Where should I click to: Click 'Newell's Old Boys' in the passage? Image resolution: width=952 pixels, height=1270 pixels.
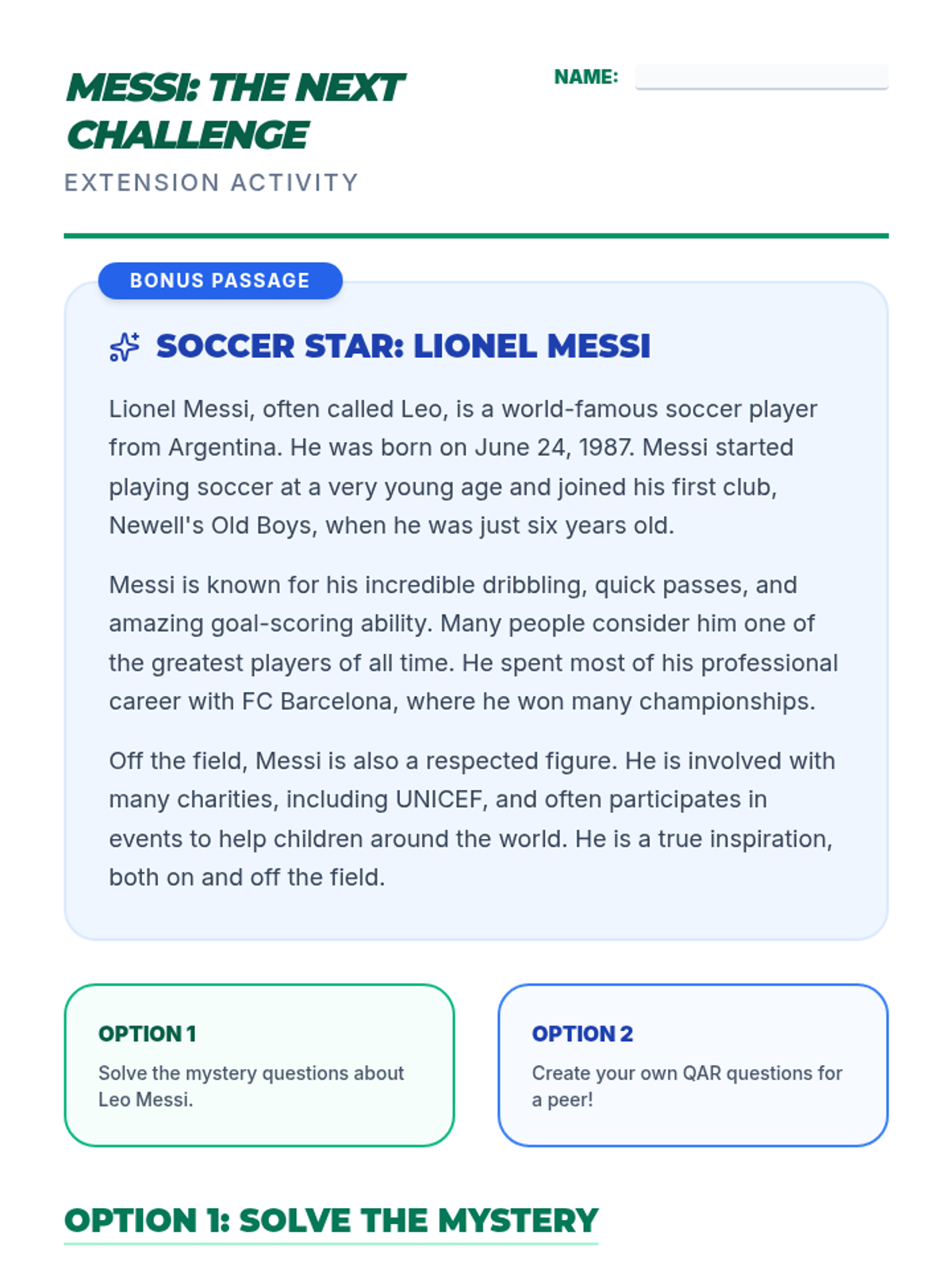tap(209, 525)
